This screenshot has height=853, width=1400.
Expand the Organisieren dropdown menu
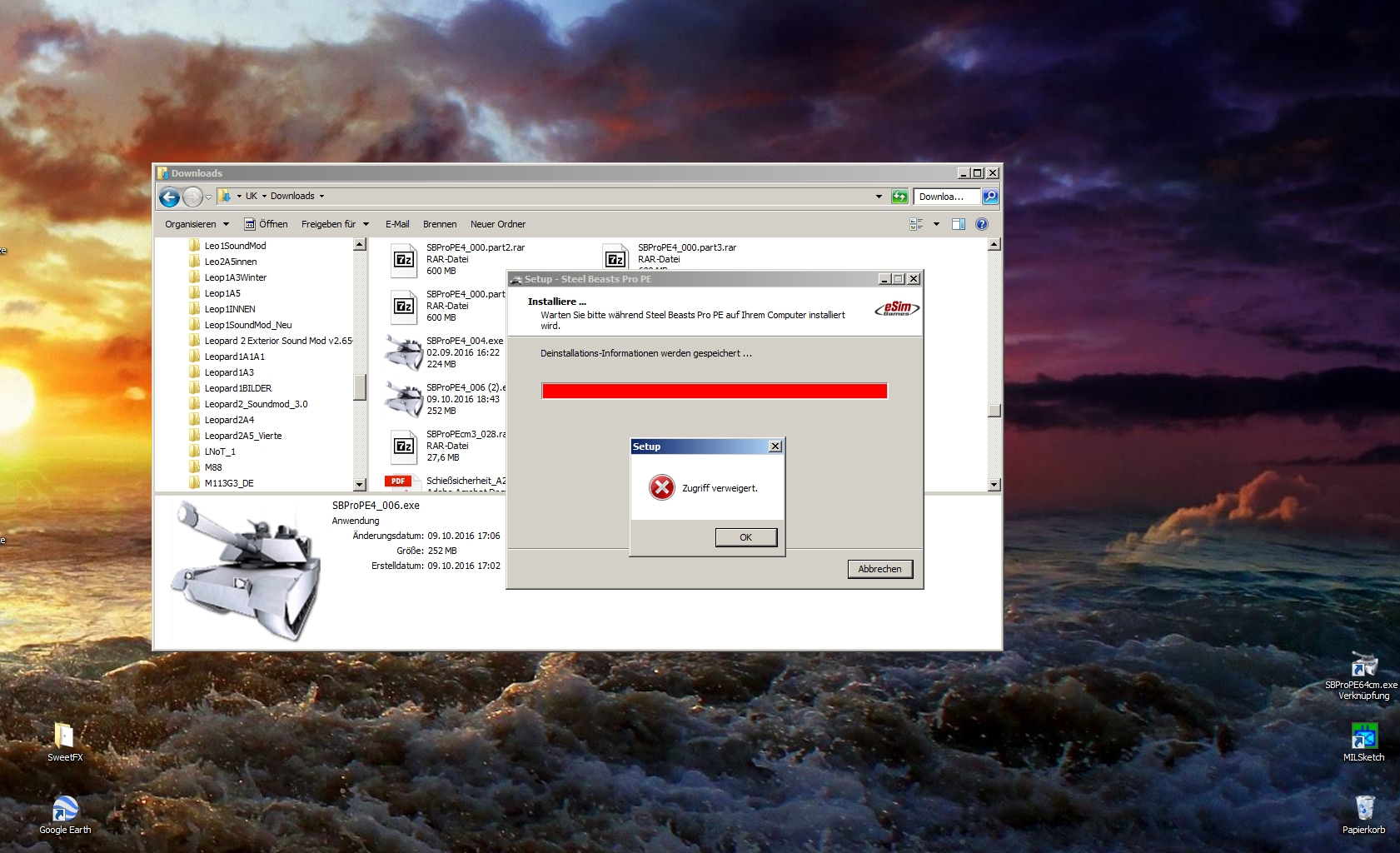[x=197, y=224]
